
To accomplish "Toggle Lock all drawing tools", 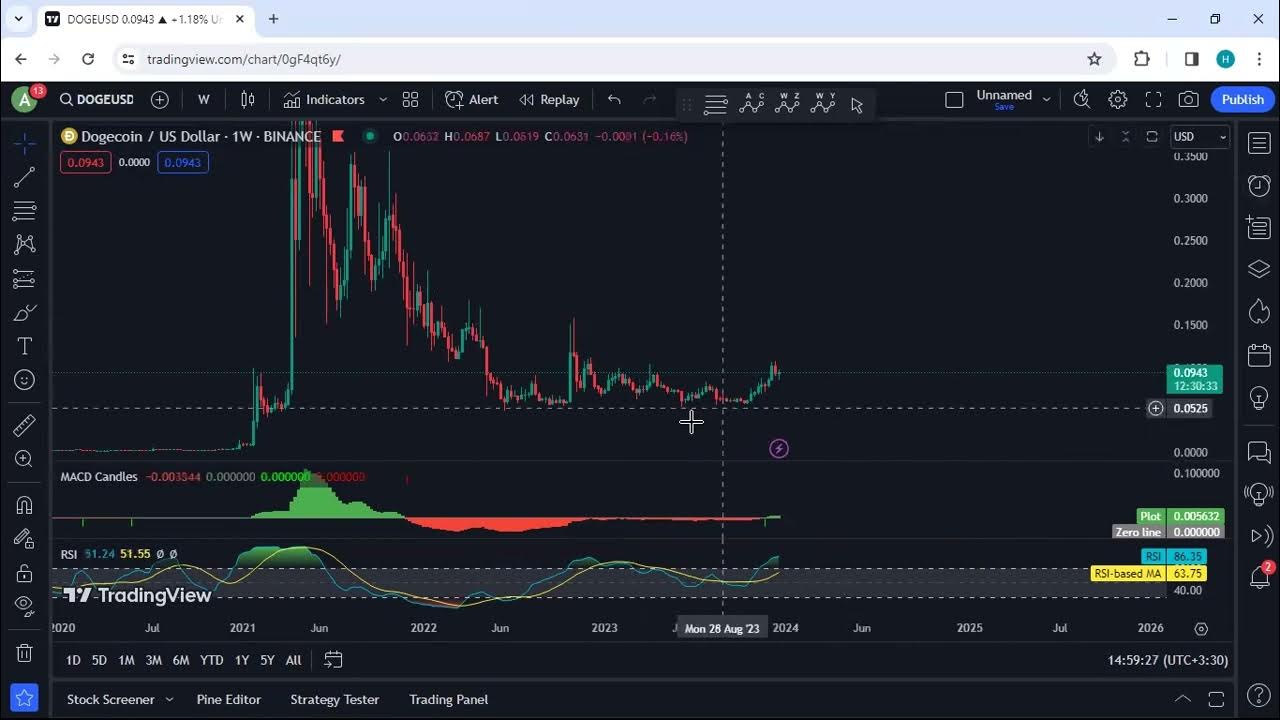I will click(x=24, y=573).
